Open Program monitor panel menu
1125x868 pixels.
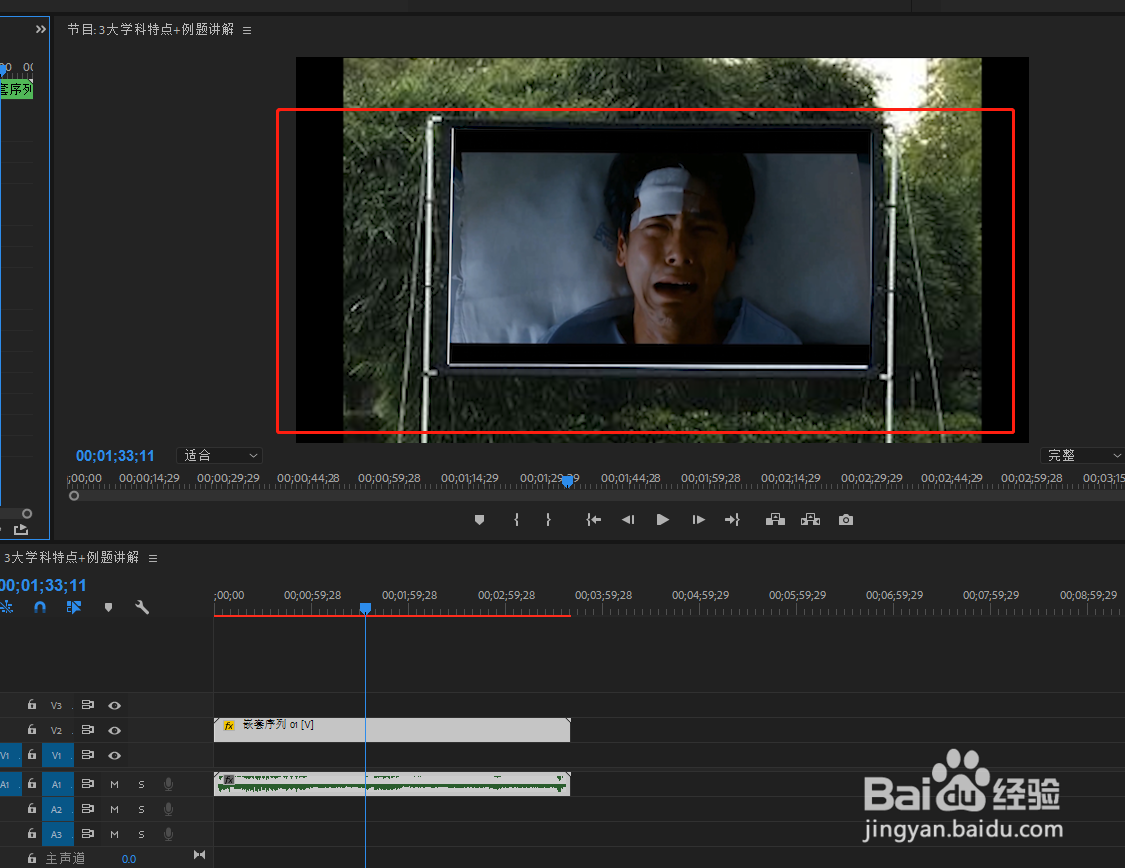coord(247,30)
